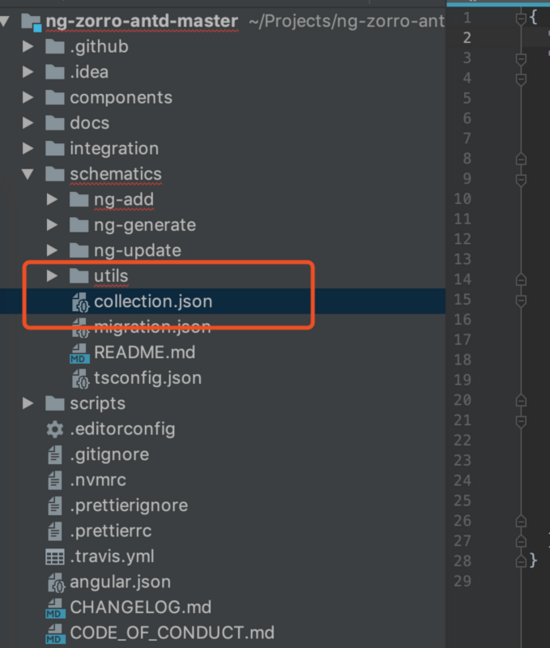The height and width of the screenshot is (648, 550).
Task: Click line number 29 in the gutter
Action: click(462, 581)
